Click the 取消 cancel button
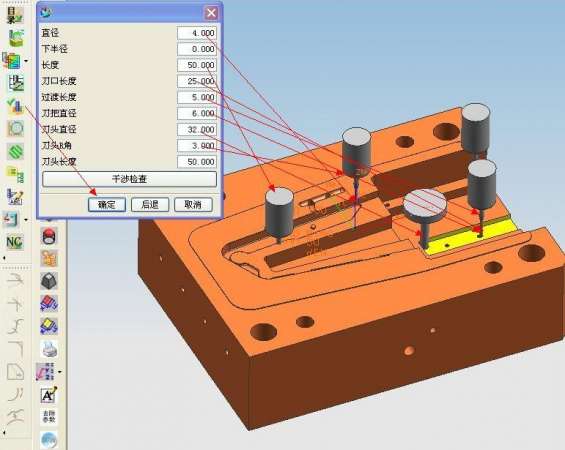Viewport: 565px width, 450px height. [x=193, y=205]
